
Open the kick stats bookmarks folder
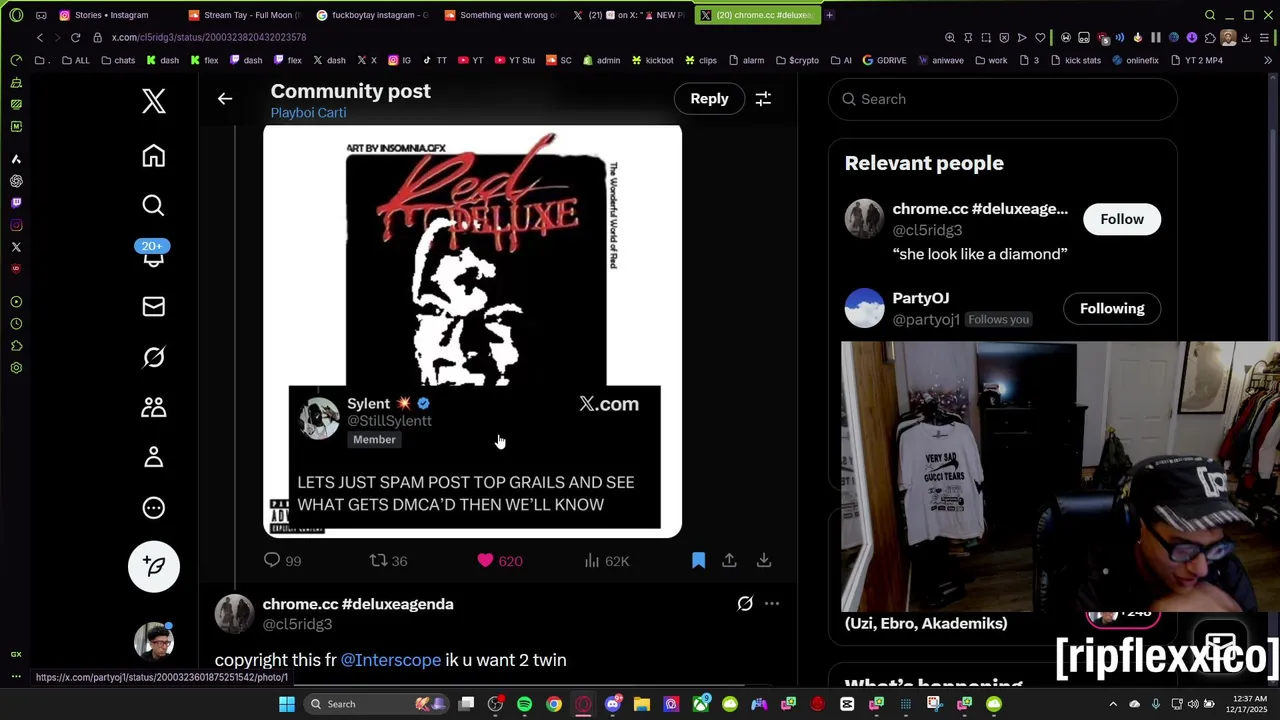(1076, 60)
